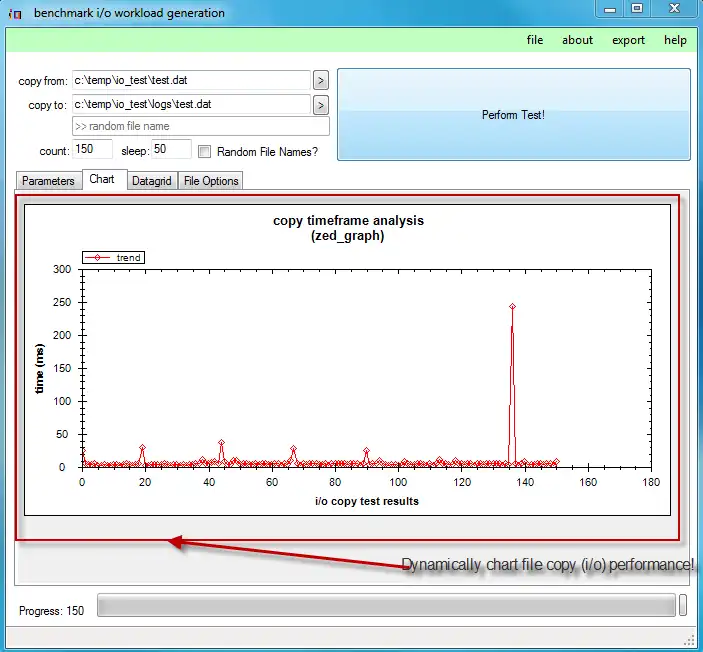703x652 pixels.
Task: Open the File Options tab
Action: (x=211, y=181)
